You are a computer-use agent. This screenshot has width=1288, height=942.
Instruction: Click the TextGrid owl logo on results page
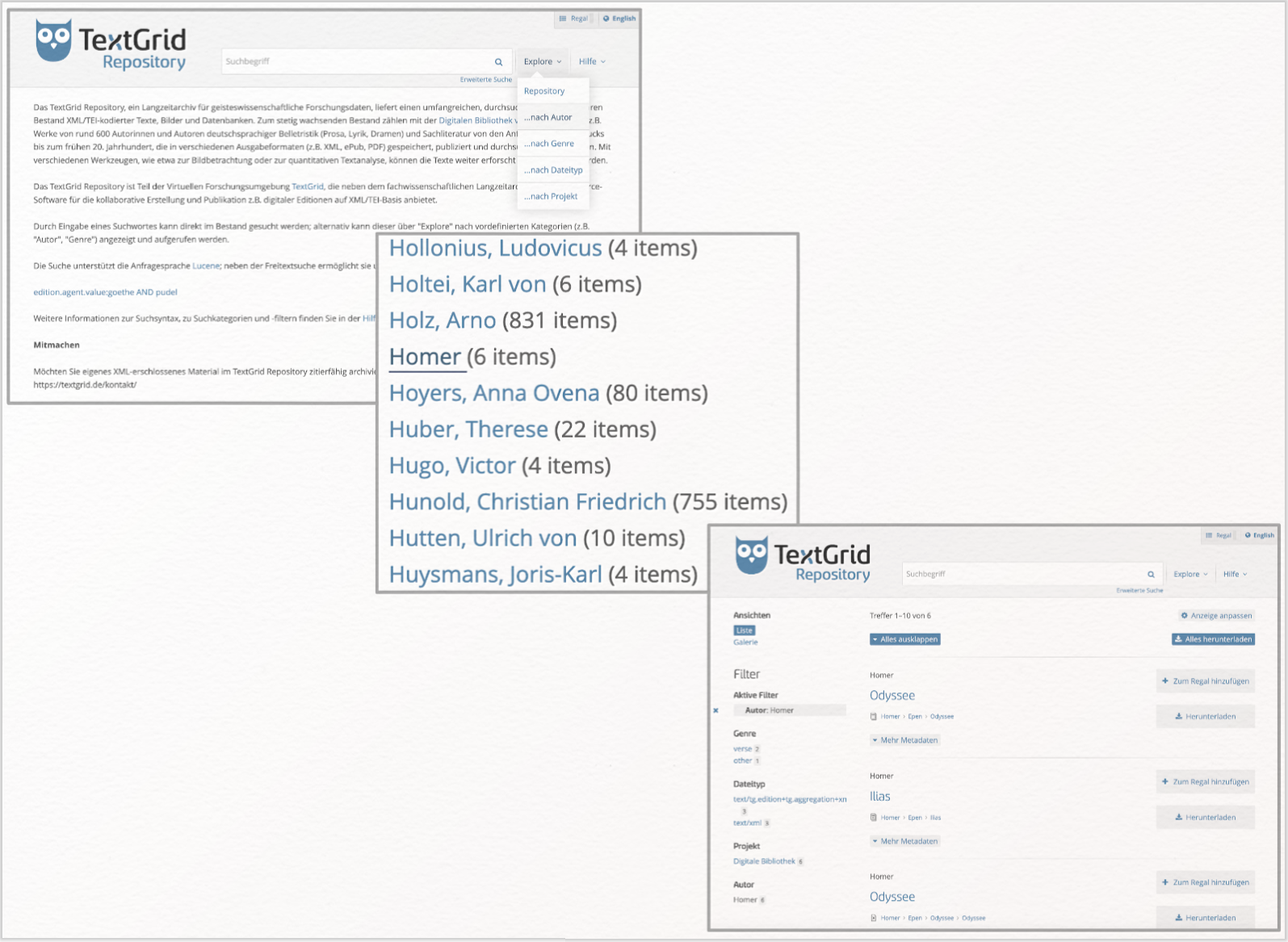click(x=751, y=555)
